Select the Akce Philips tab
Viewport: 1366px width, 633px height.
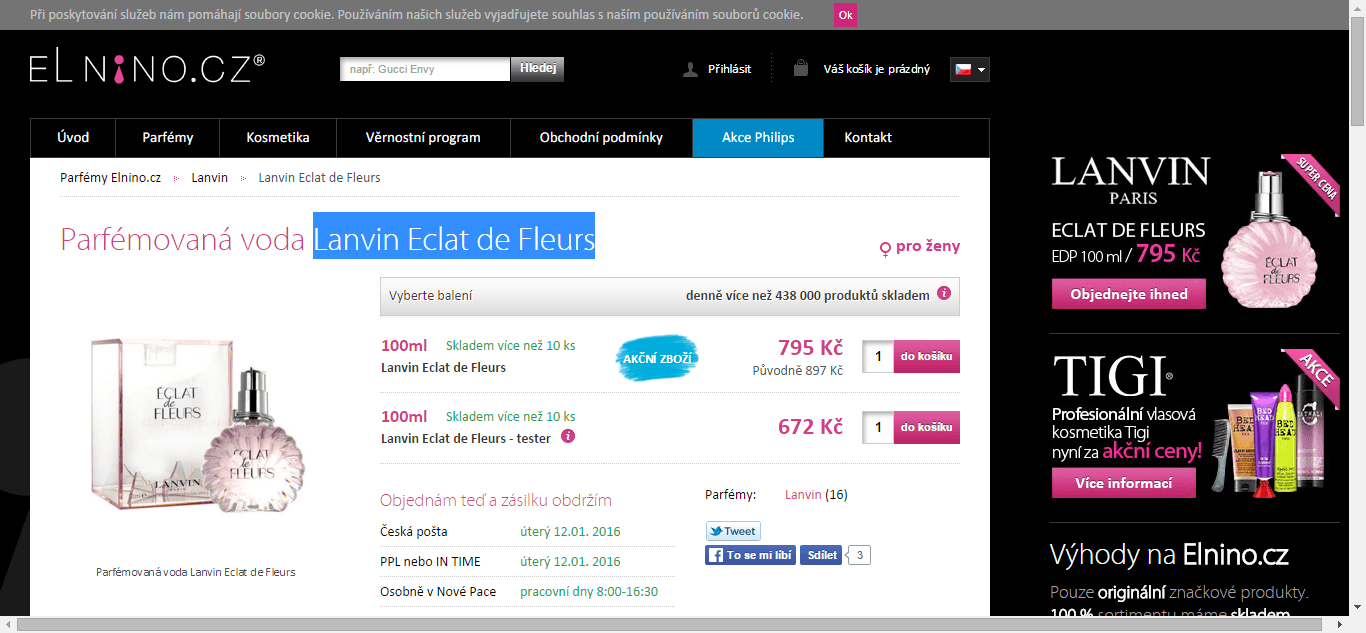coord(758,138)
